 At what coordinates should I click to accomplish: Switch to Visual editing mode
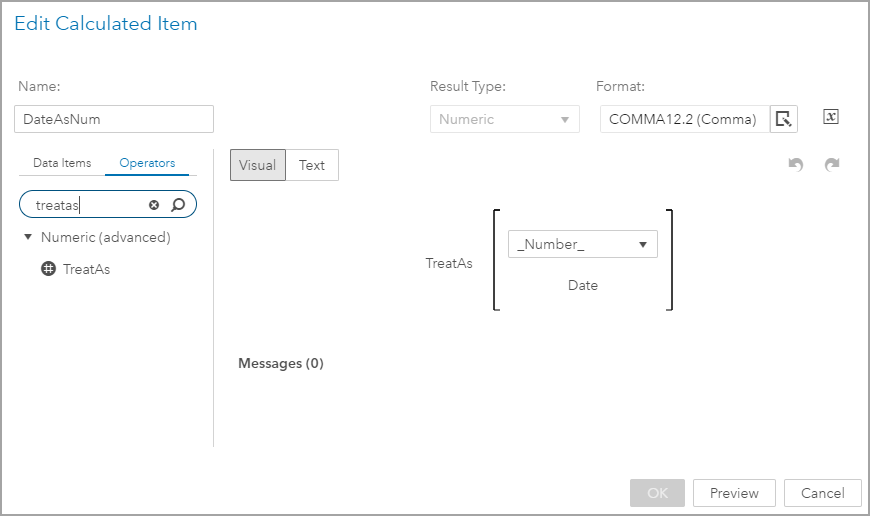pyautogui.click(x=258, y=165)
